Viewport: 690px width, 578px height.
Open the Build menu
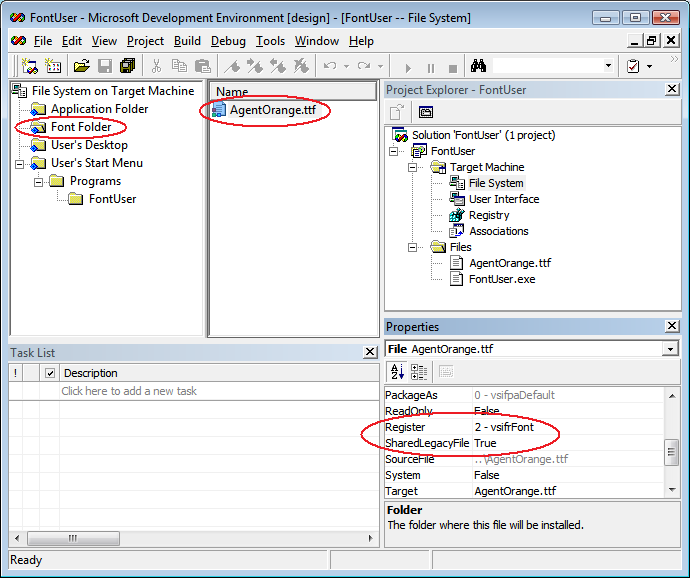coord(187,41)
